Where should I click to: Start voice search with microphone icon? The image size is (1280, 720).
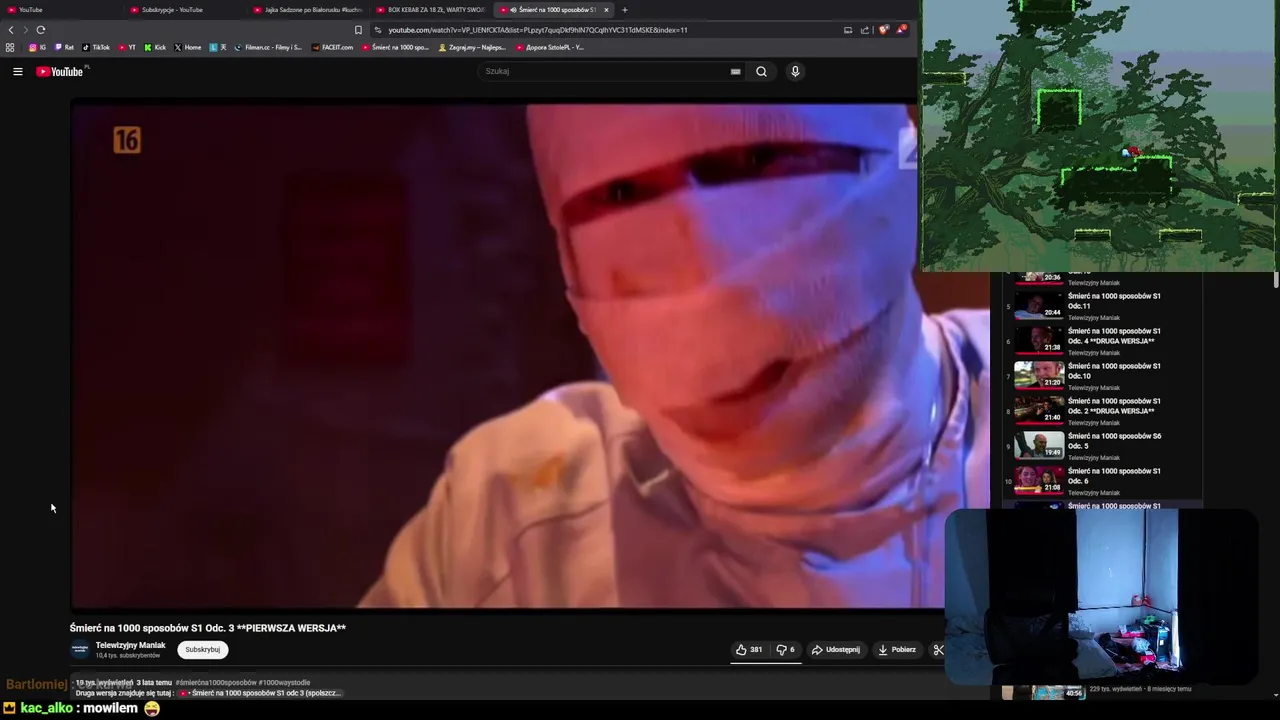click(795, 71)
